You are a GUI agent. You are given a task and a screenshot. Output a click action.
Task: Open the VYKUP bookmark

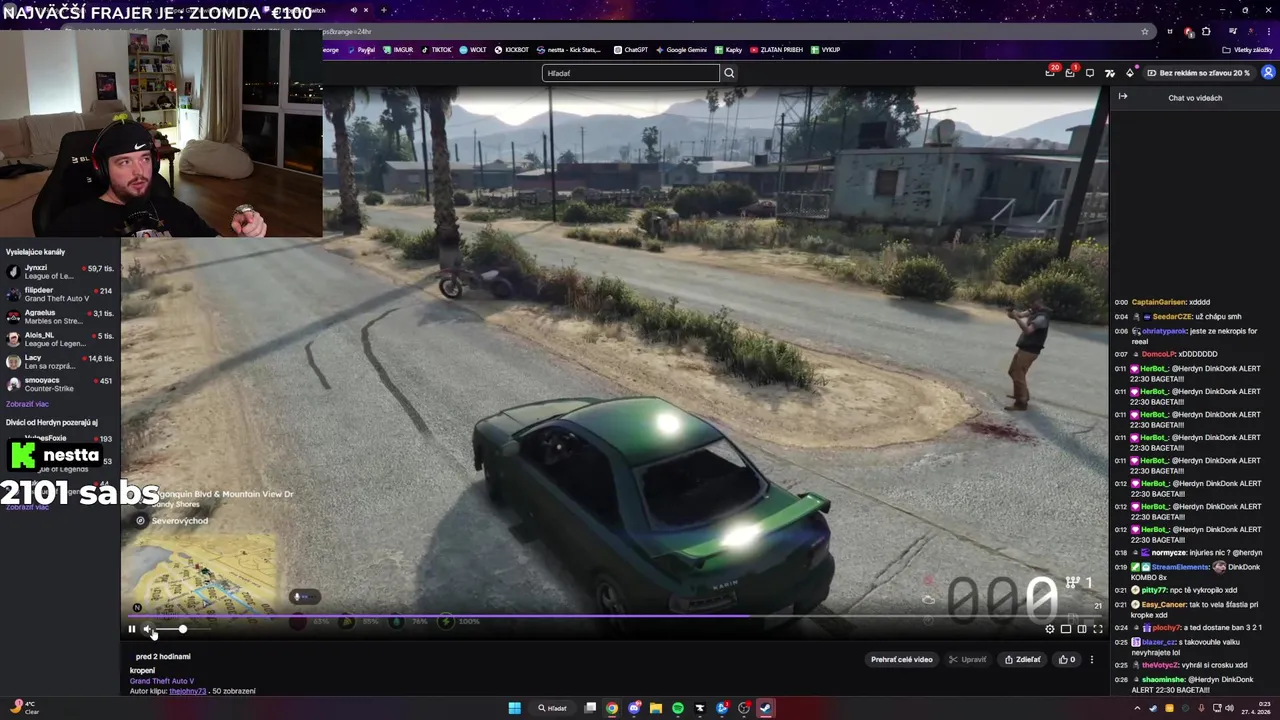pos(826,49)
